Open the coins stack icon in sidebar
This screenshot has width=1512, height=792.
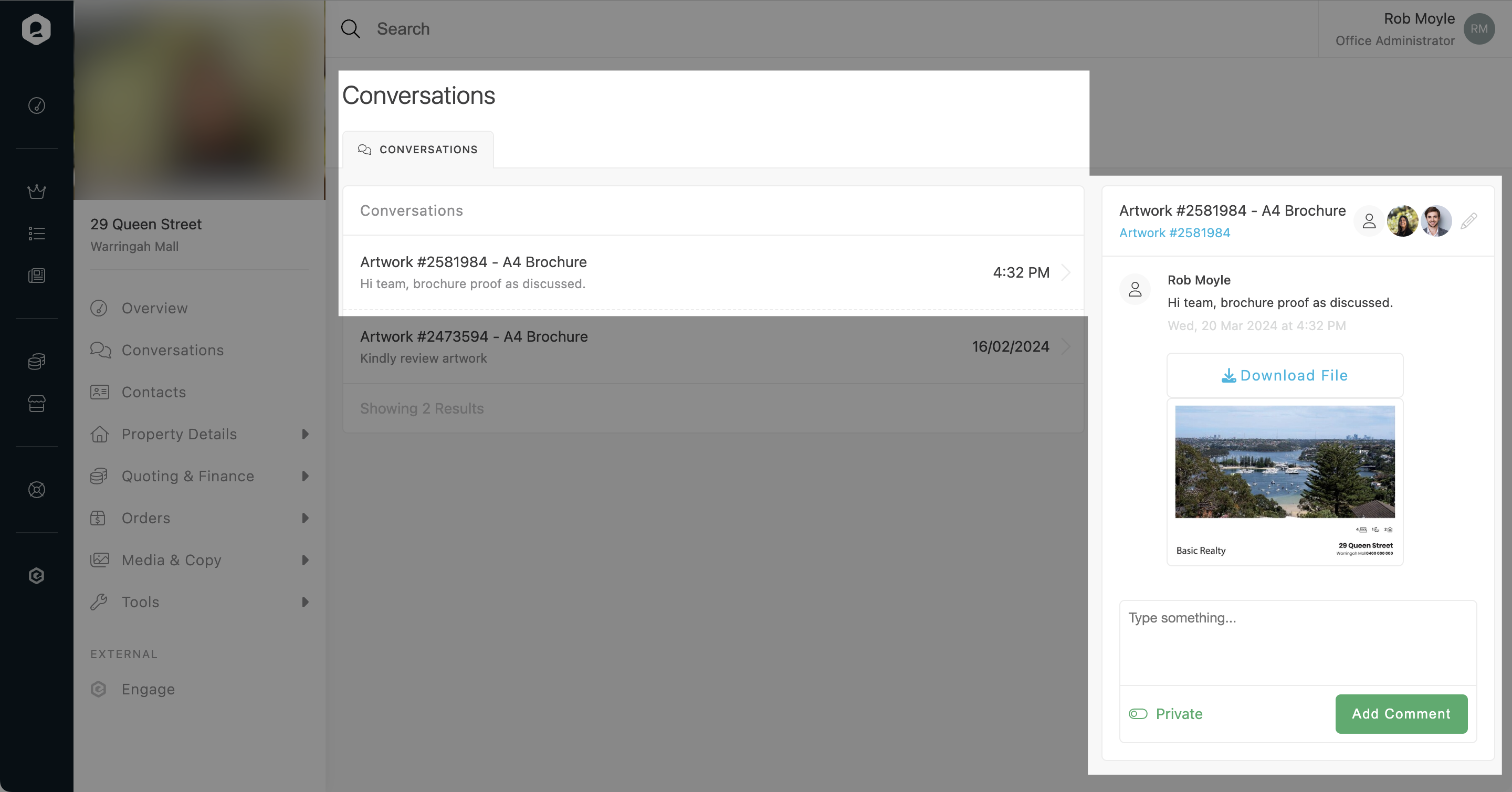[36, 362]
